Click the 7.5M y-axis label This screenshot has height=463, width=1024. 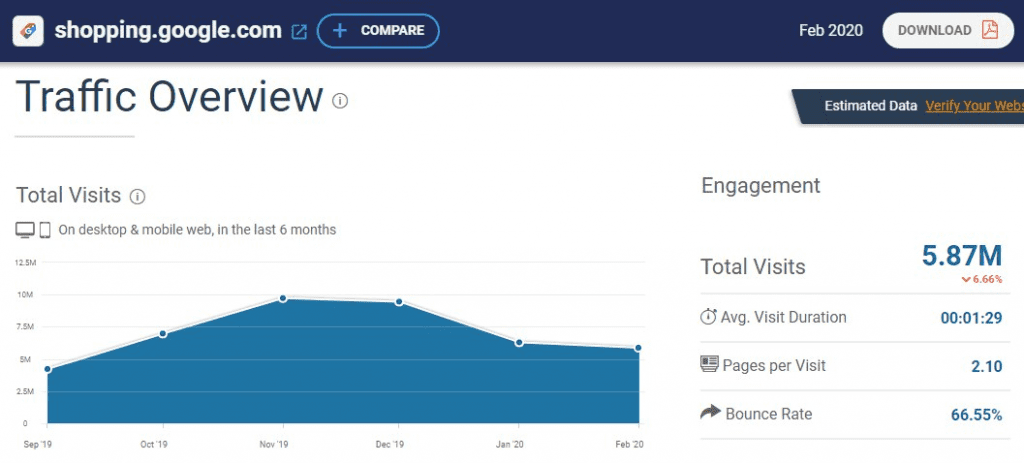[26, 327]
